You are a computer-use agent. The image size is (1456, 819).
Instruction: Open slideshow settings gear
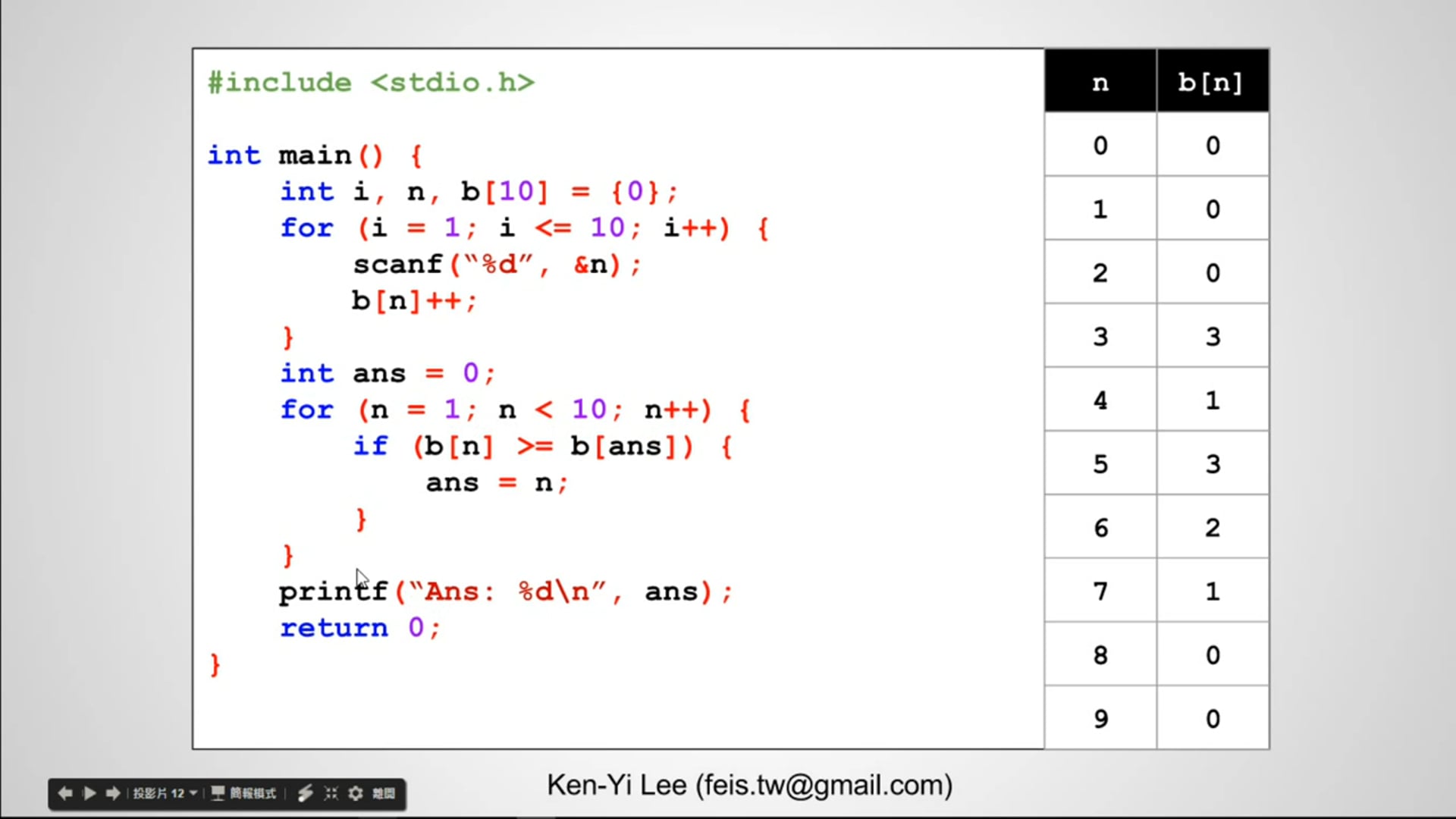coord(356,793)
